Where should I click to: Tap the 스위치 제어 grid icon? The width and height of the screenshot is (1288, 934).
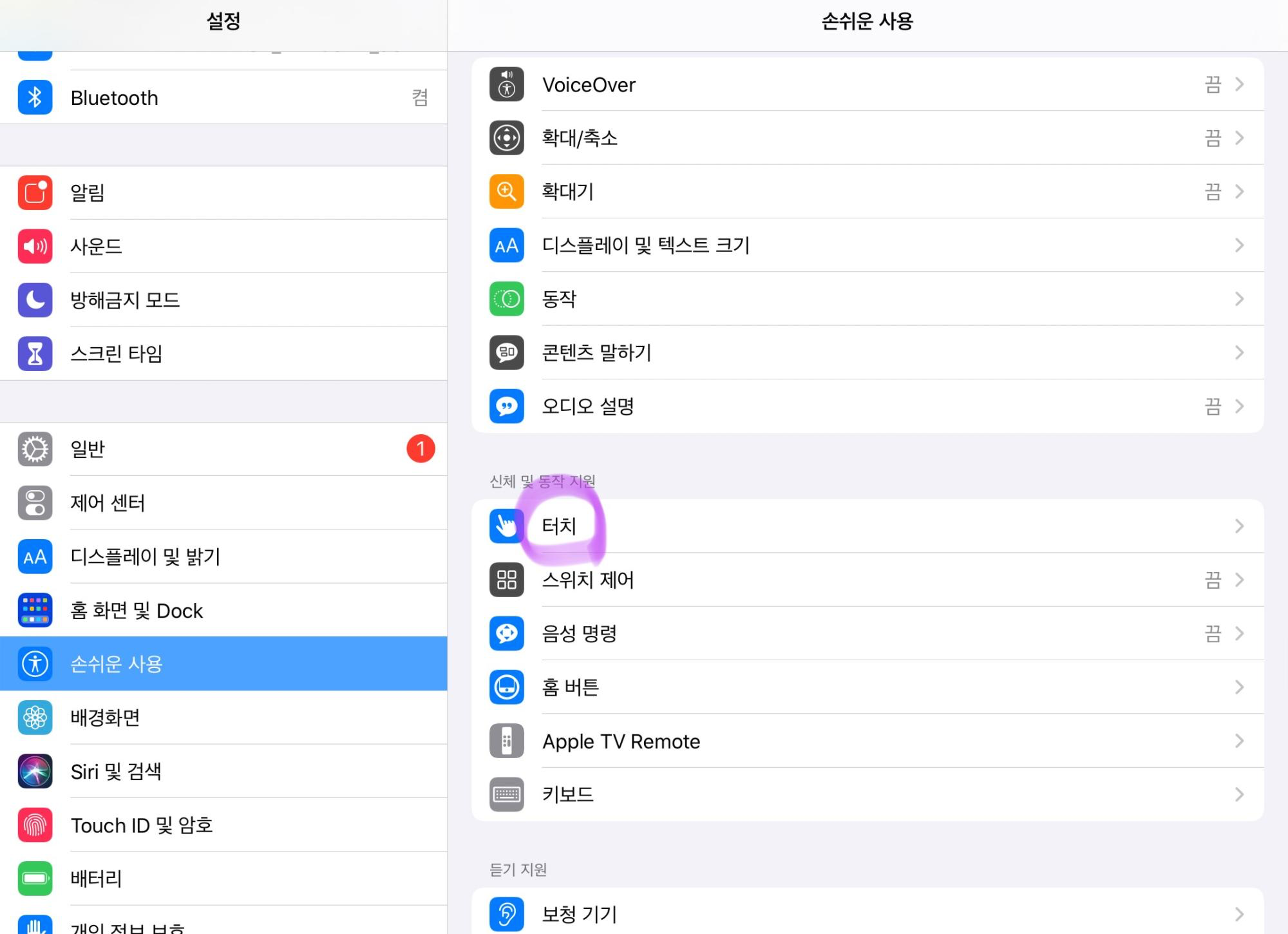pos(506,580)
